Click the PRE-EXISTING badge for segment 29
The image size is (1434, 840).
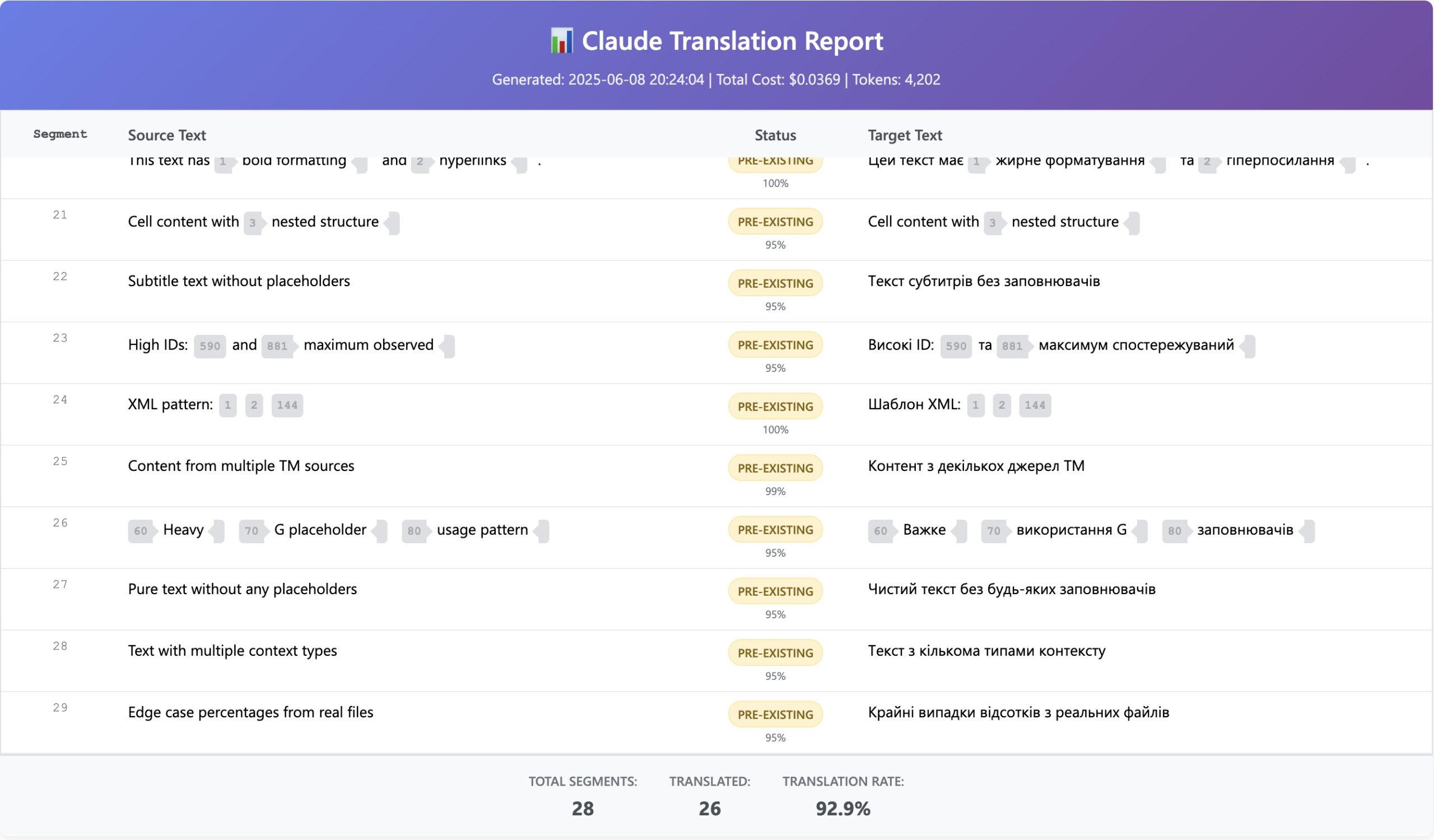click(775, 715)
